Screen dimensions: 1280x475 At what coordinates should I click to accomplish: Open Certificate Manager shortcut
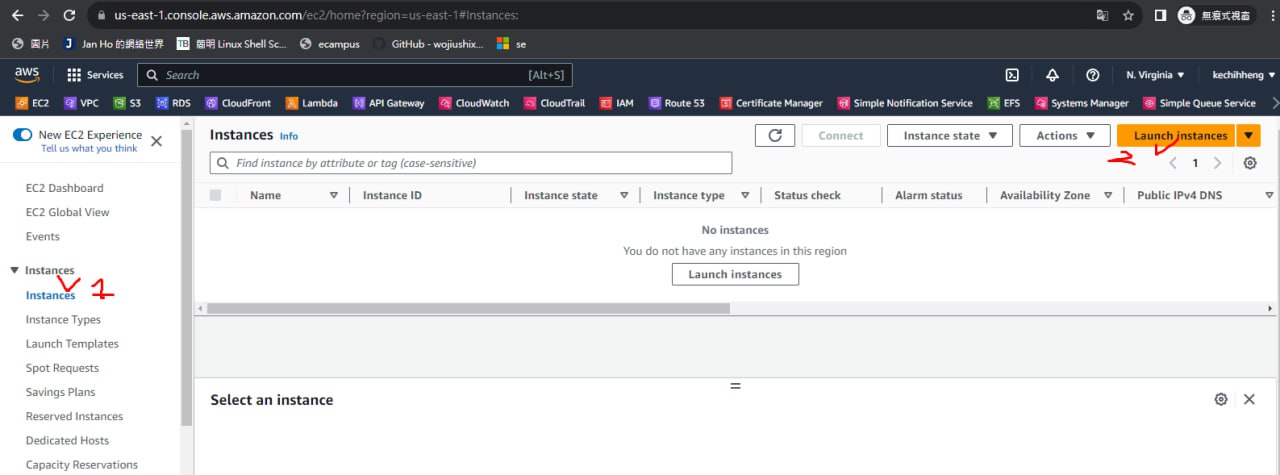tap(771, 103)
